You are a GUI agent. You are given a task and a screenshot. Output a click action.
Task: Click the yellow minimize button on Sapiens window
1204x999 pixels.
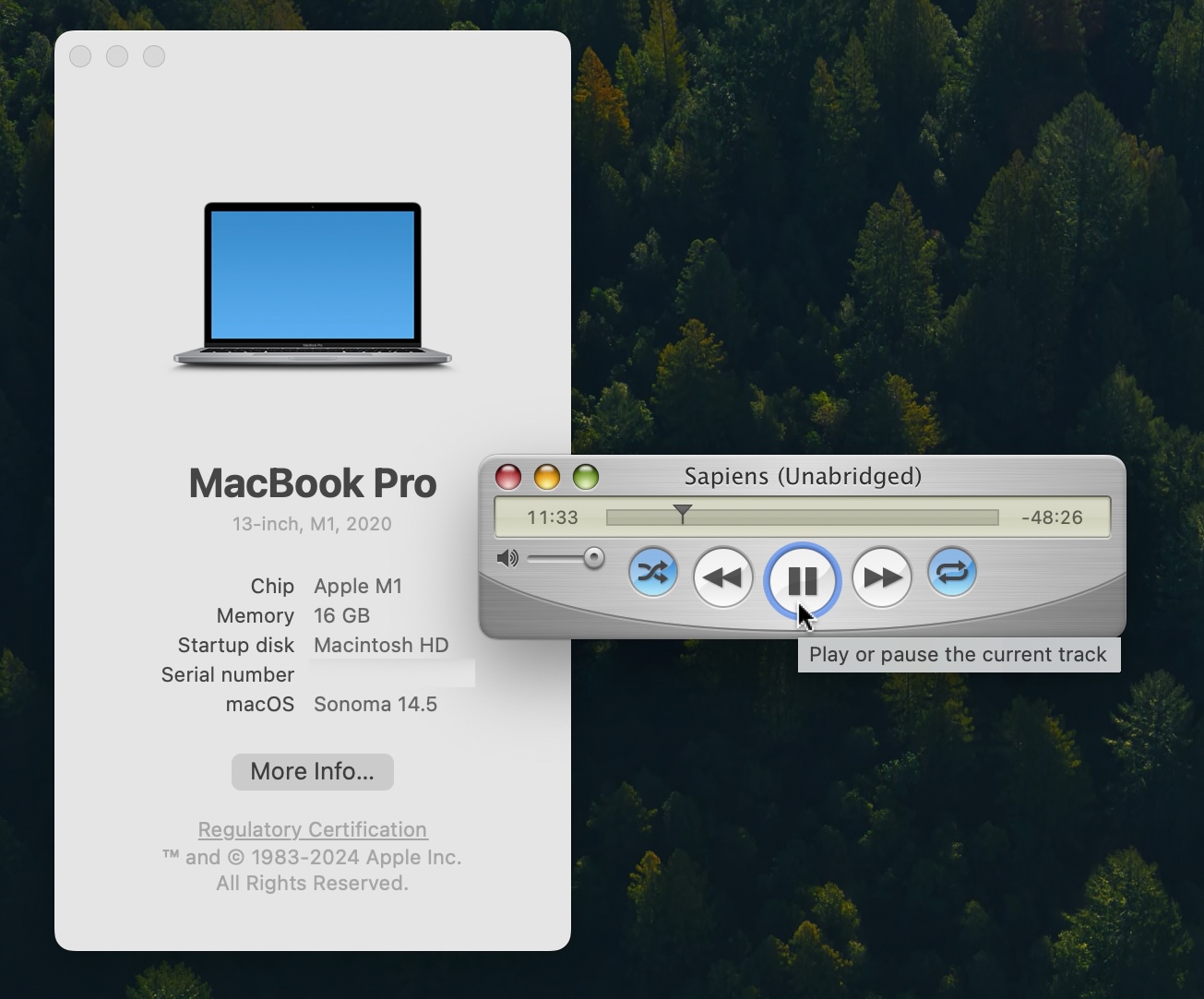click(x=547, y=477)
